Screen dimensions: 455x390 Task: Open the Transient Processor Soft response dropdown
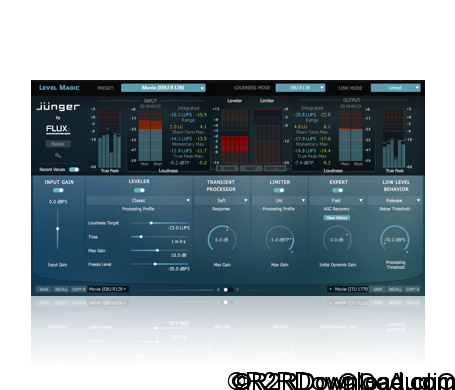[x=222, y=200]
